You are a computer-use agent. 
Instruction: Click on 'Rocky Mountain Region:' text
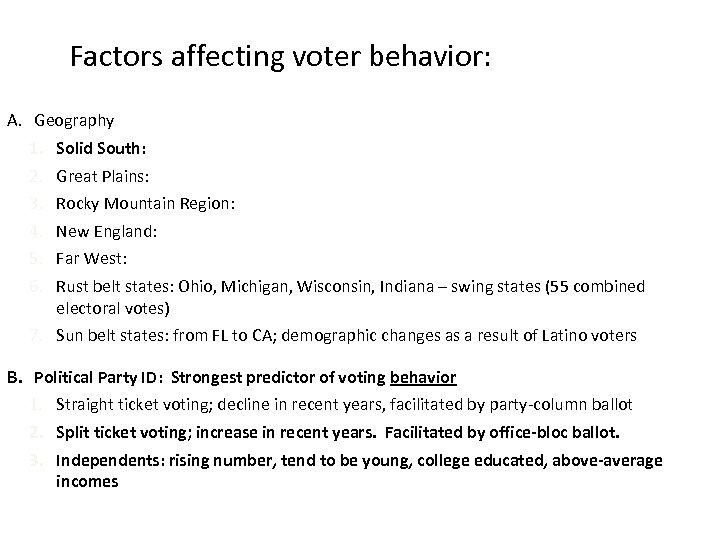[145, 204]
